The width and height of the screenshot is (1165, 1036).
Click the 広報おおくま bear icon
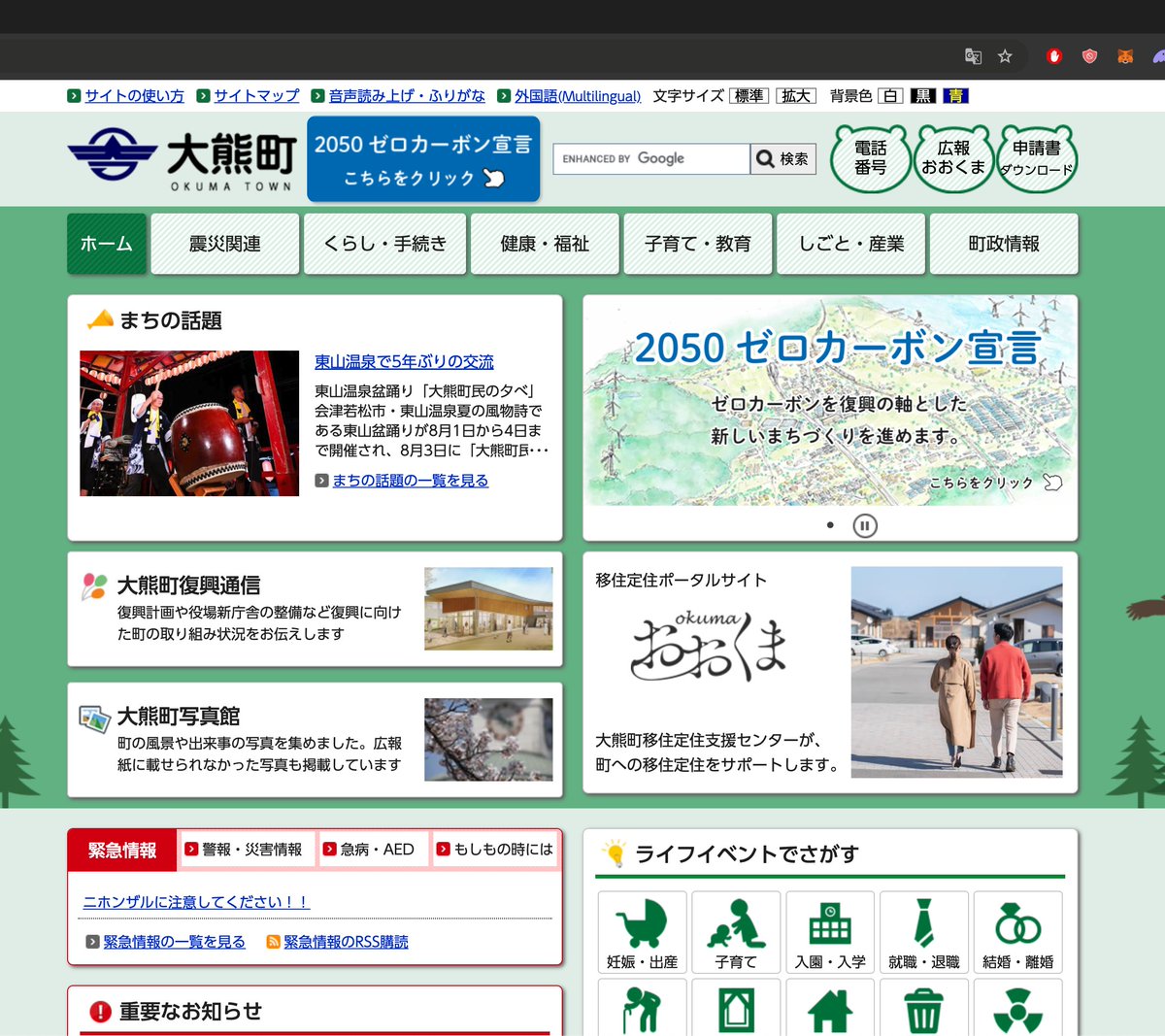coord(953,158)
